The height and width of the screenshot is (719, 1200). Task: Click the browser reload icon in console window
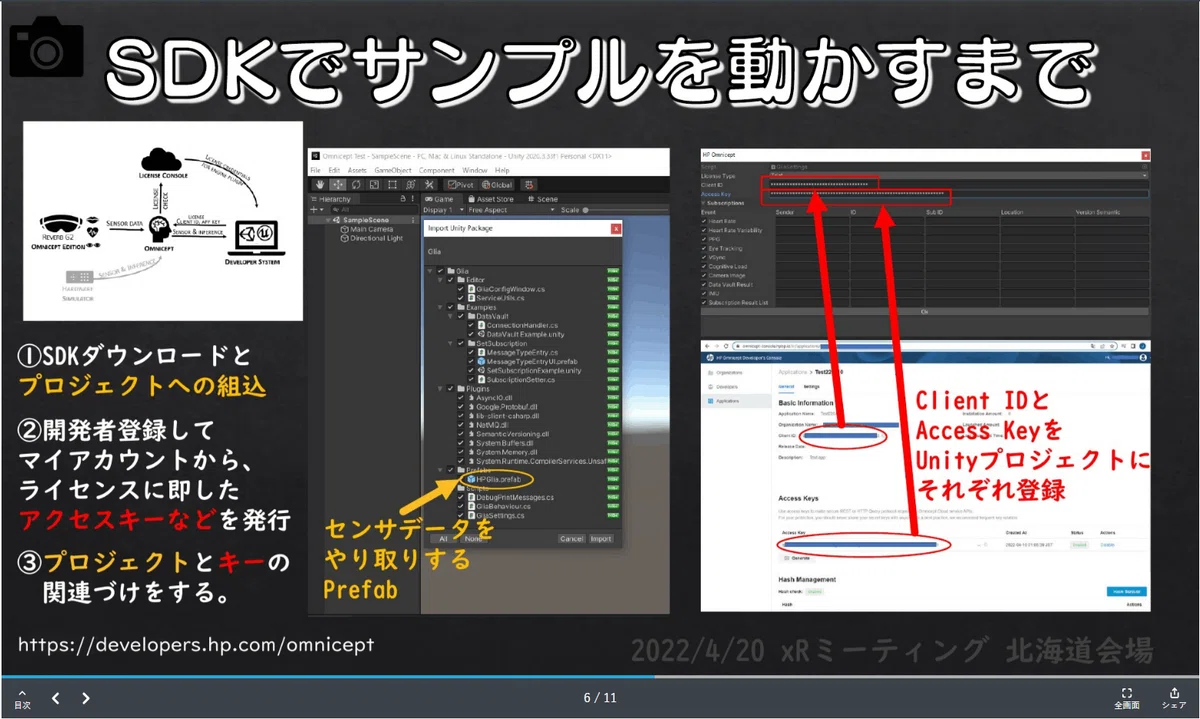(x=726, y=346)
